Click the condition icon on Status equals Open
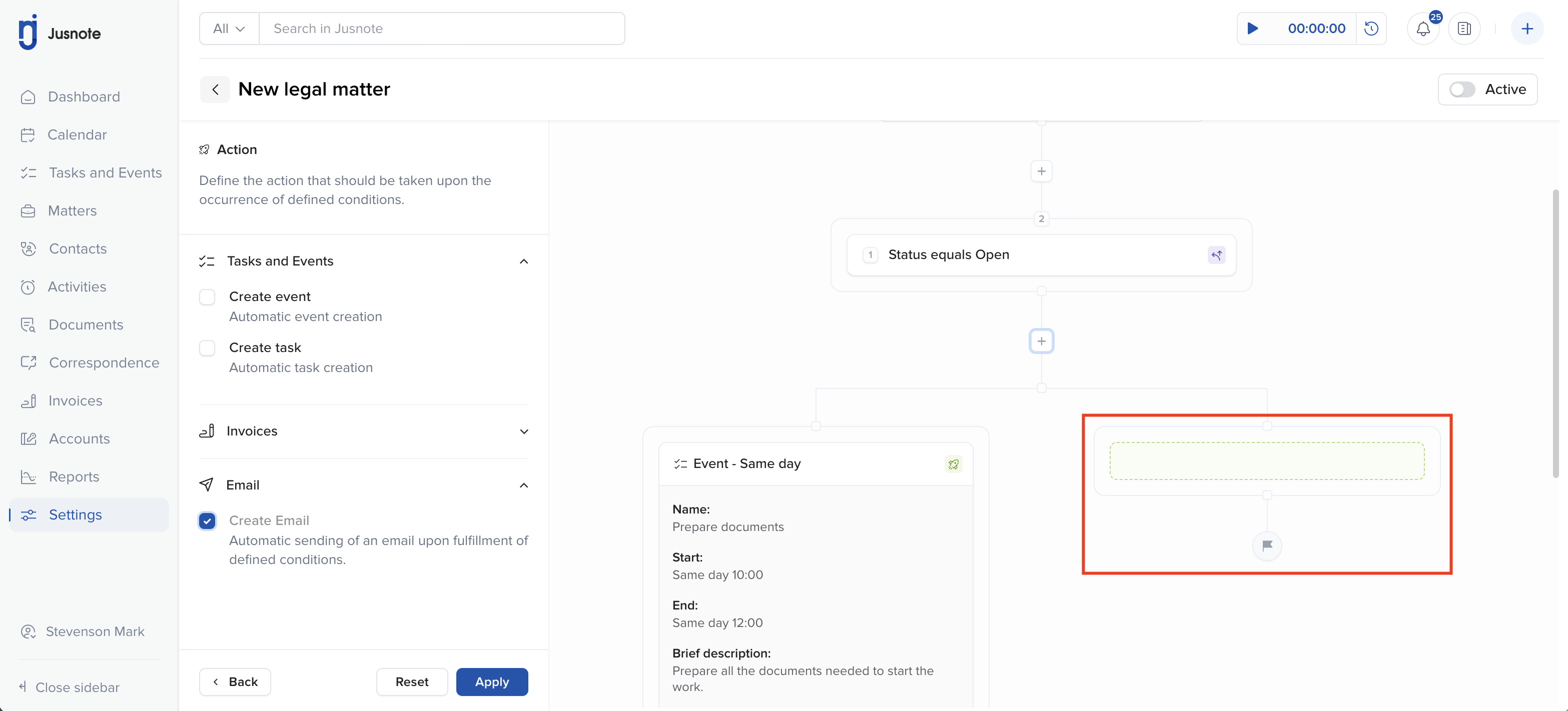The height and width of the screenshot is (711, 1568). point(1216,255)
